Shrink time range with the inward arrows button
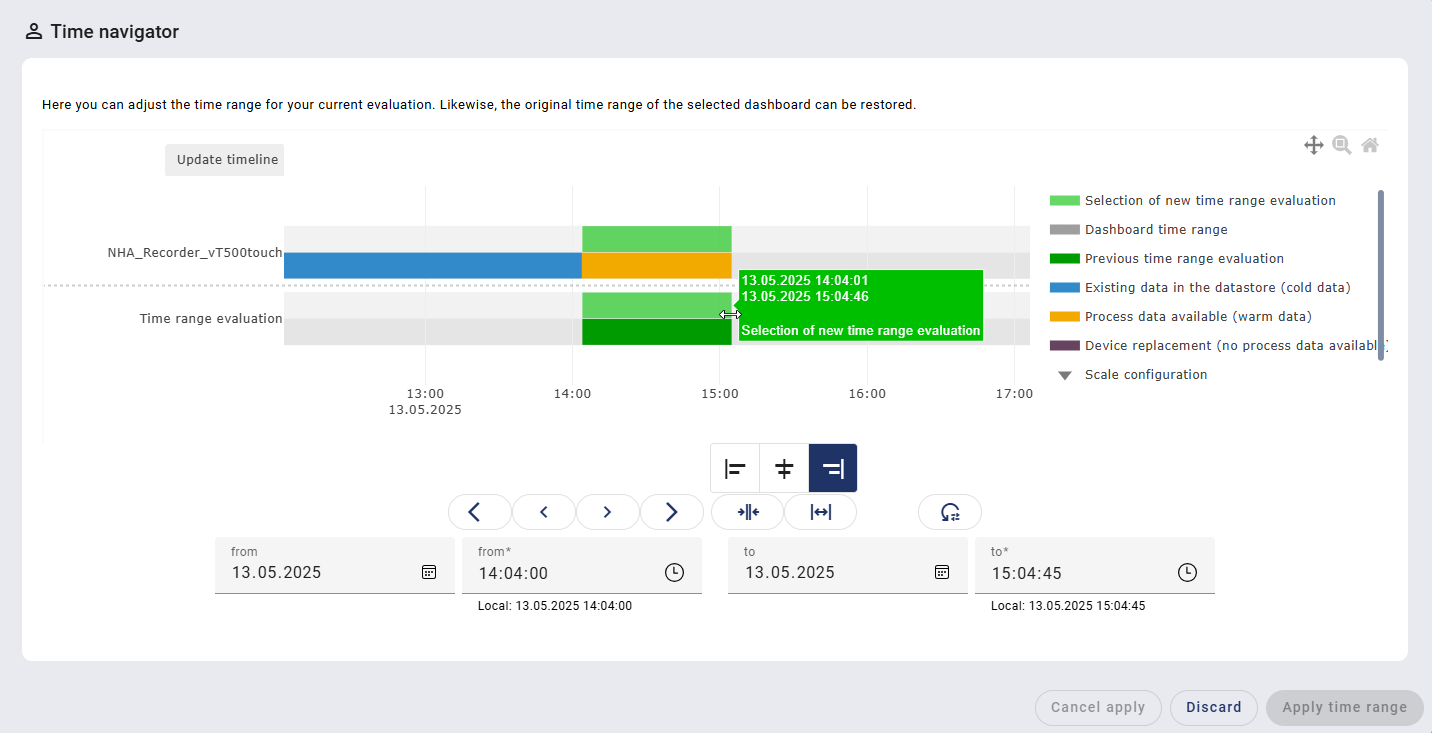 (x=747, y=512)
